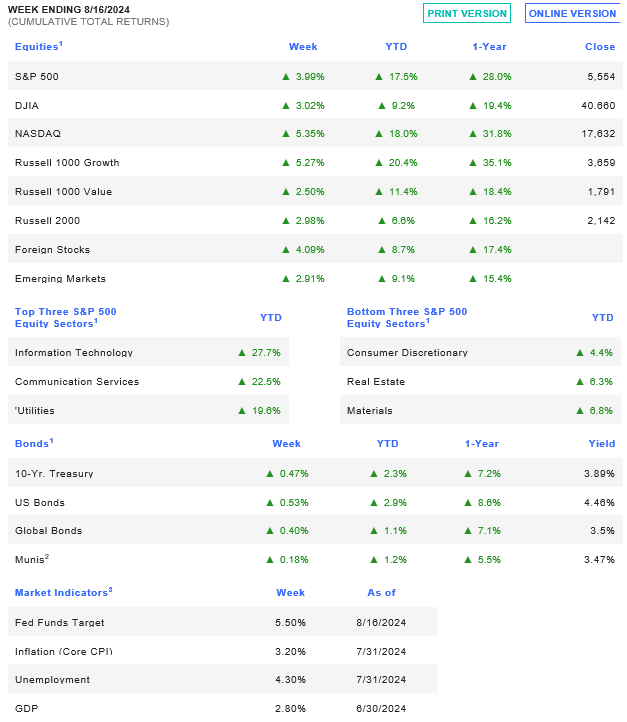Select the US Bonds row label
Image resolution: width=627 pixels, height=722 pixels.
(x=40, y=502)
